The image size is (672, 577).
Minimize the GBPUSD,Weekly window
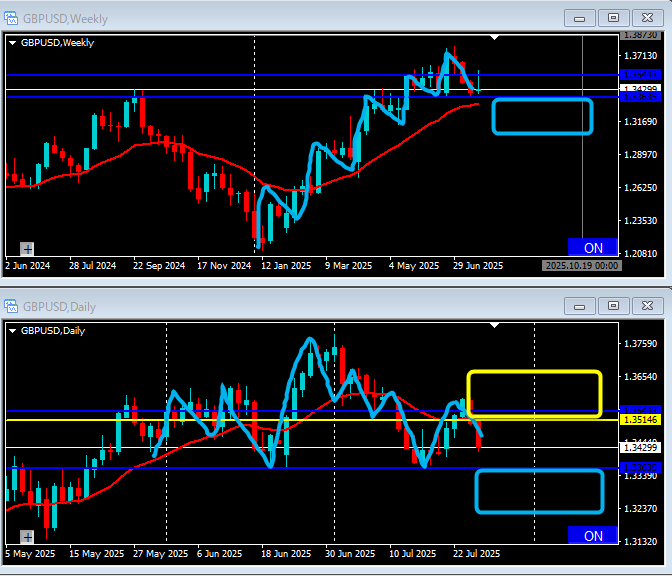click(x=579, y=18)
